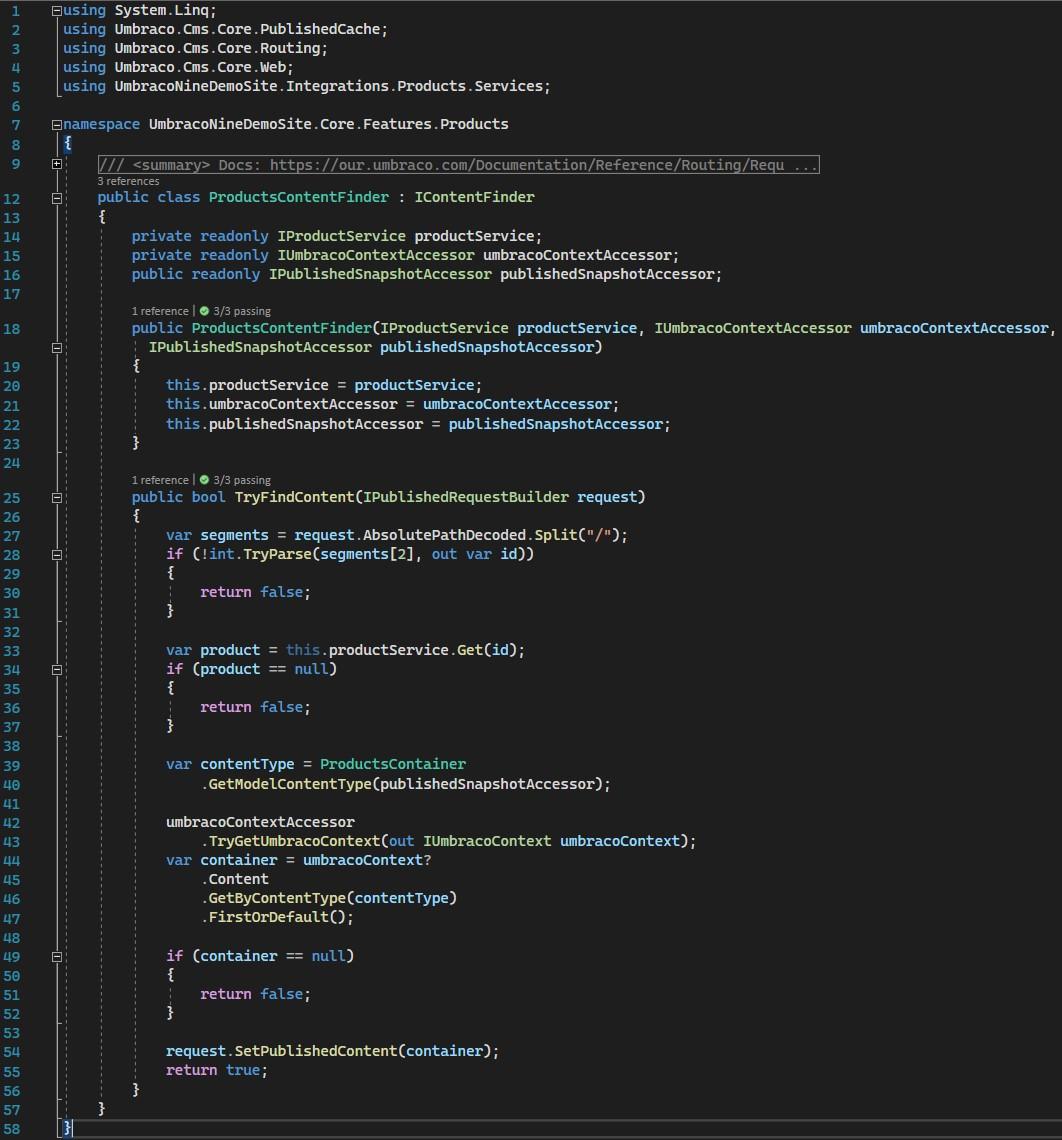1062x1140 pixels.
Task: Collapse the namespace UmbracoNineDemoSite.Core.Features.Products block
Action: [x=57, y=125]
